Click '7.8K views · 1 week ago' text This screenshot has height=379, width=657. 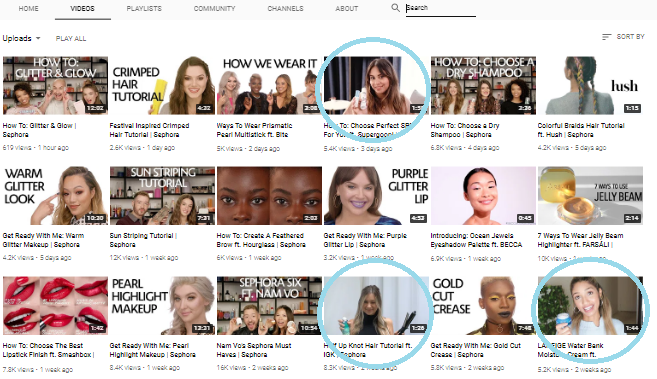tap(38, 369)
